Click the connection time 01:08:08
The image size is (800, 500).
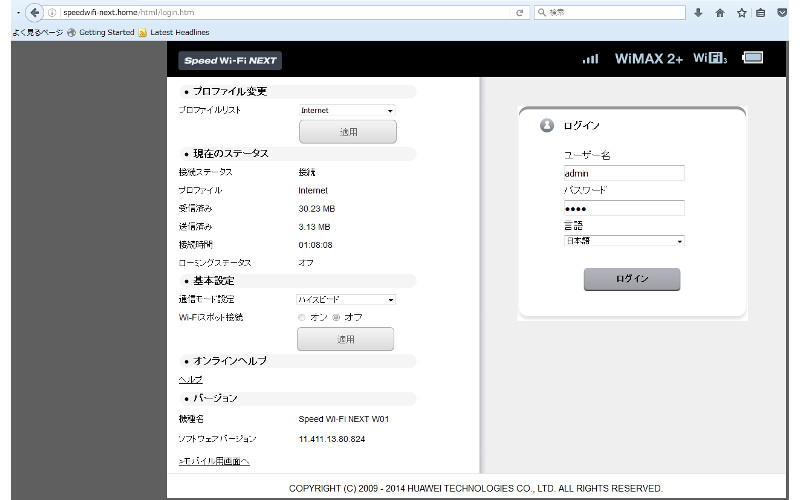(315, 245)
